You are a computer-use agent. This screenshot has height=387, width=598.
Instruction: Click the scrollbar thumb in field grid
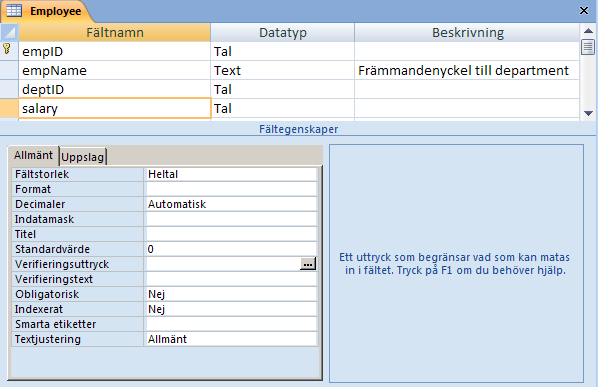[588, 47]
